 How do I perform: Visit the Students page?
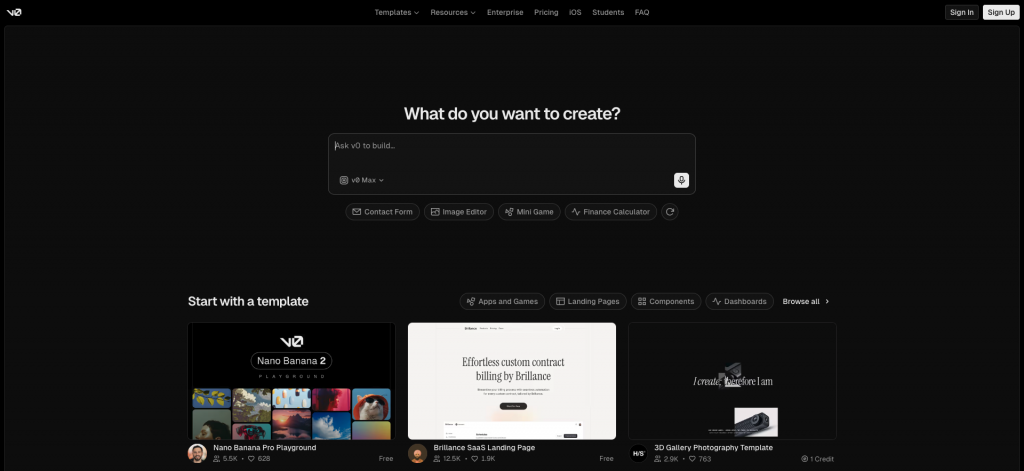tap(608, 12)
